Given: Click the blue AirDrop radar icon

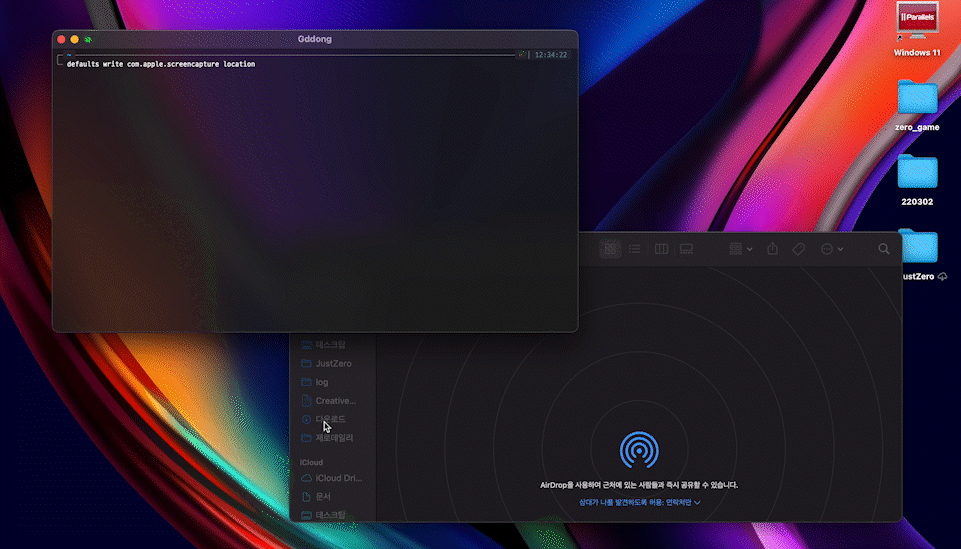Looking at the screenshot, I should coord(639,450).
